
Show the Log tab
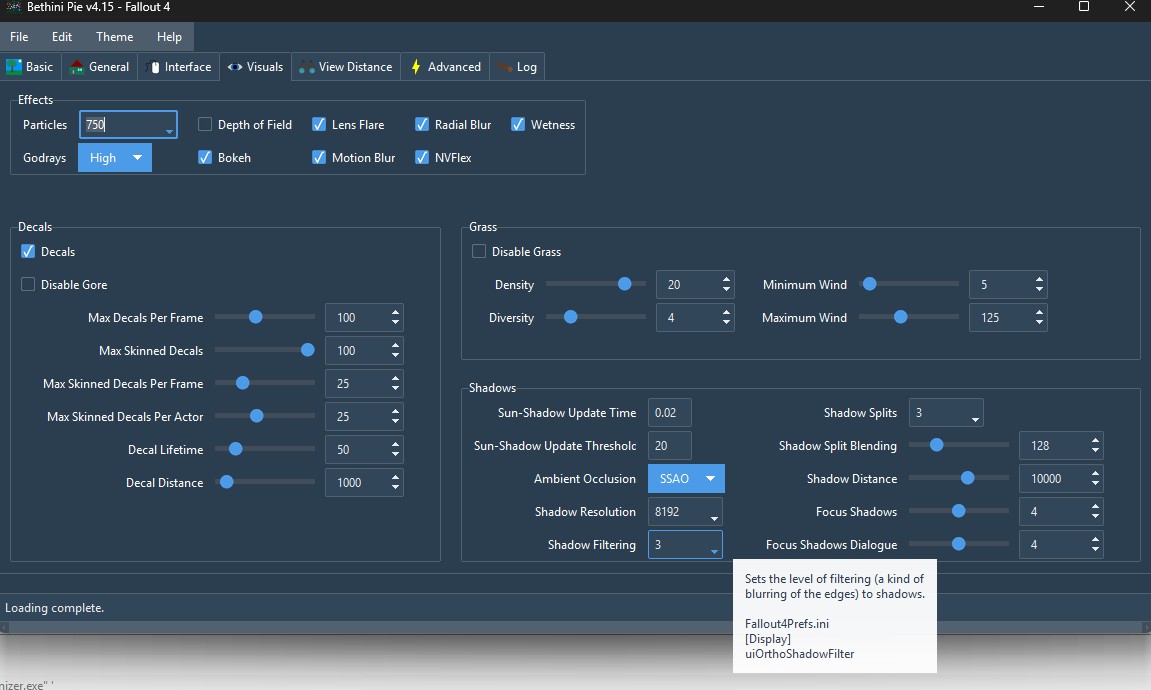coord(518,67)
